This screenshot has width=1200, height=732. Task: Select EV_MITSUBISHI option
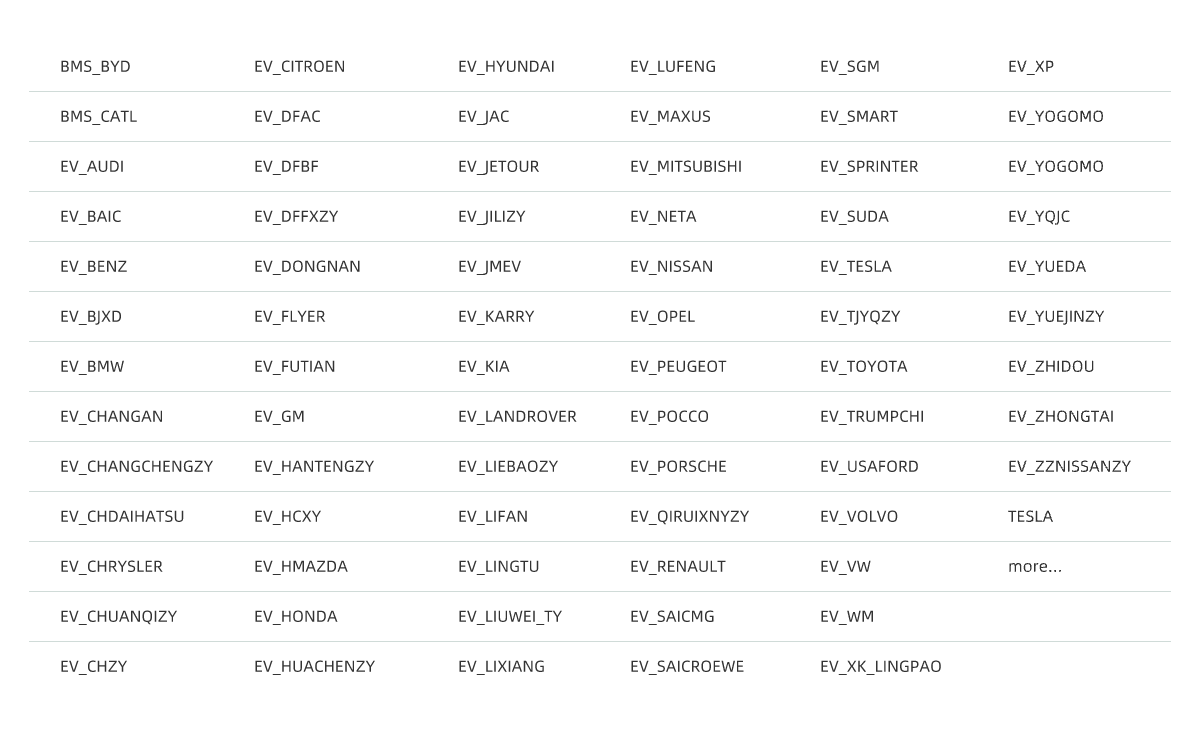point(686,167)
